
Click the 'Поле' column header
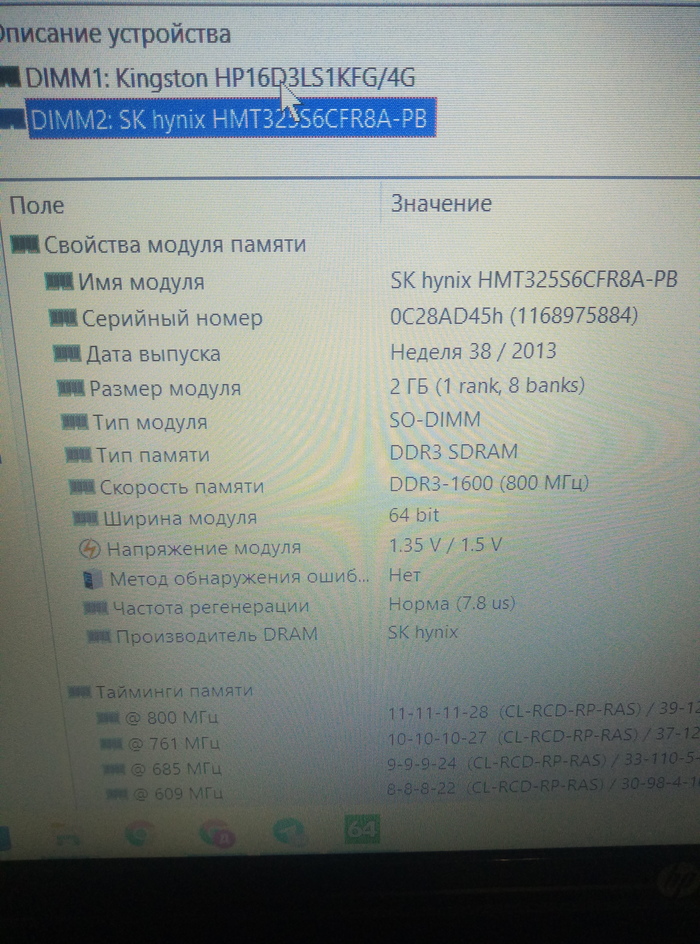coord(37,205)
